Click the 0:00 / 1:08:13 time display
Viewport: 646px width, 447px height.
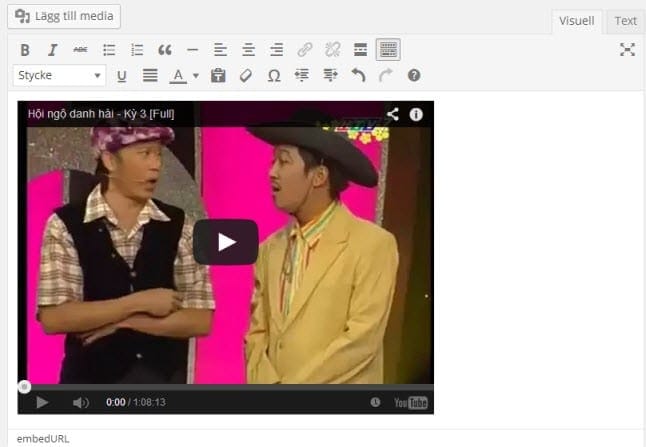point(136,402)
